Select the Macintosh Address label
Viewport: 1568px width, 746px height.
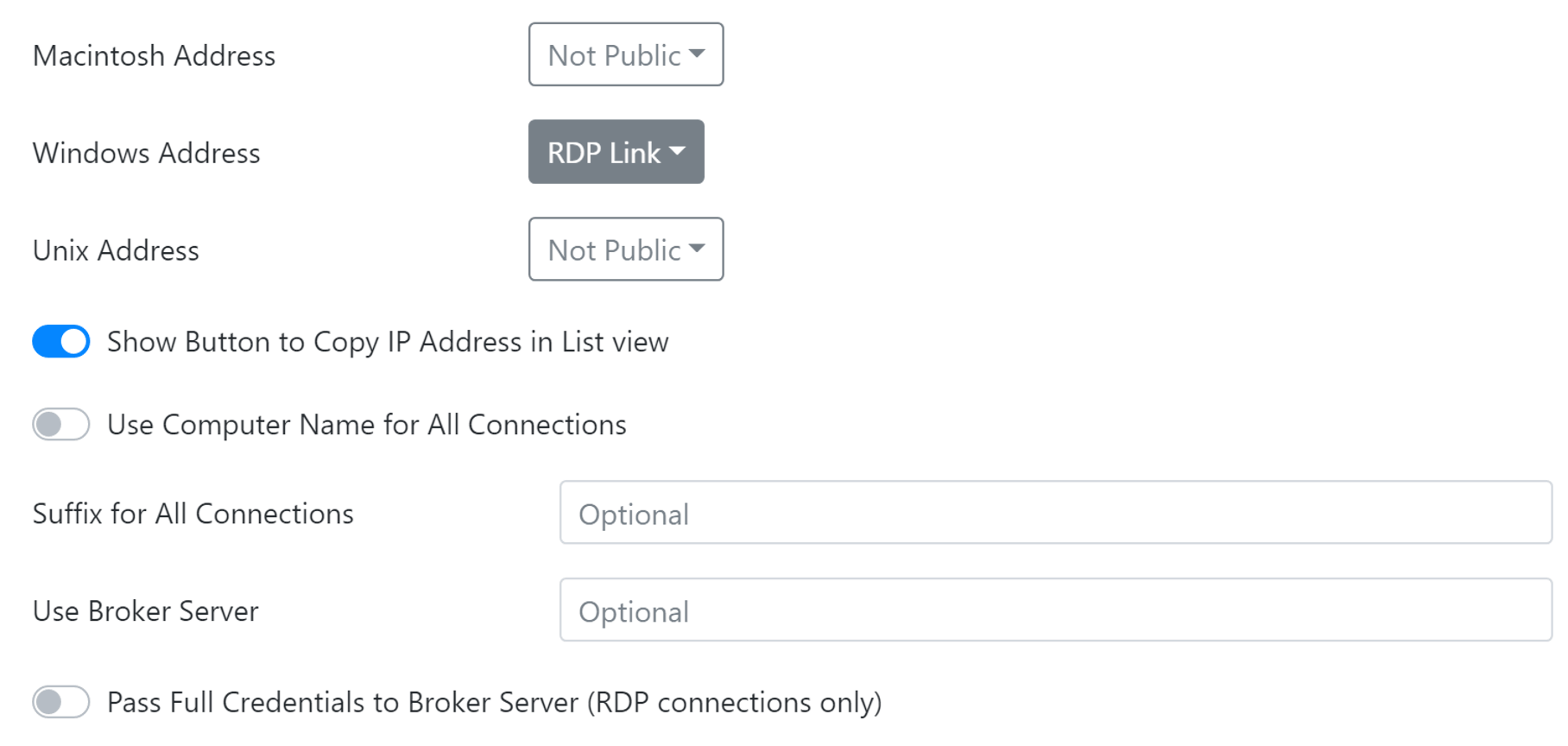pos(154,54)
